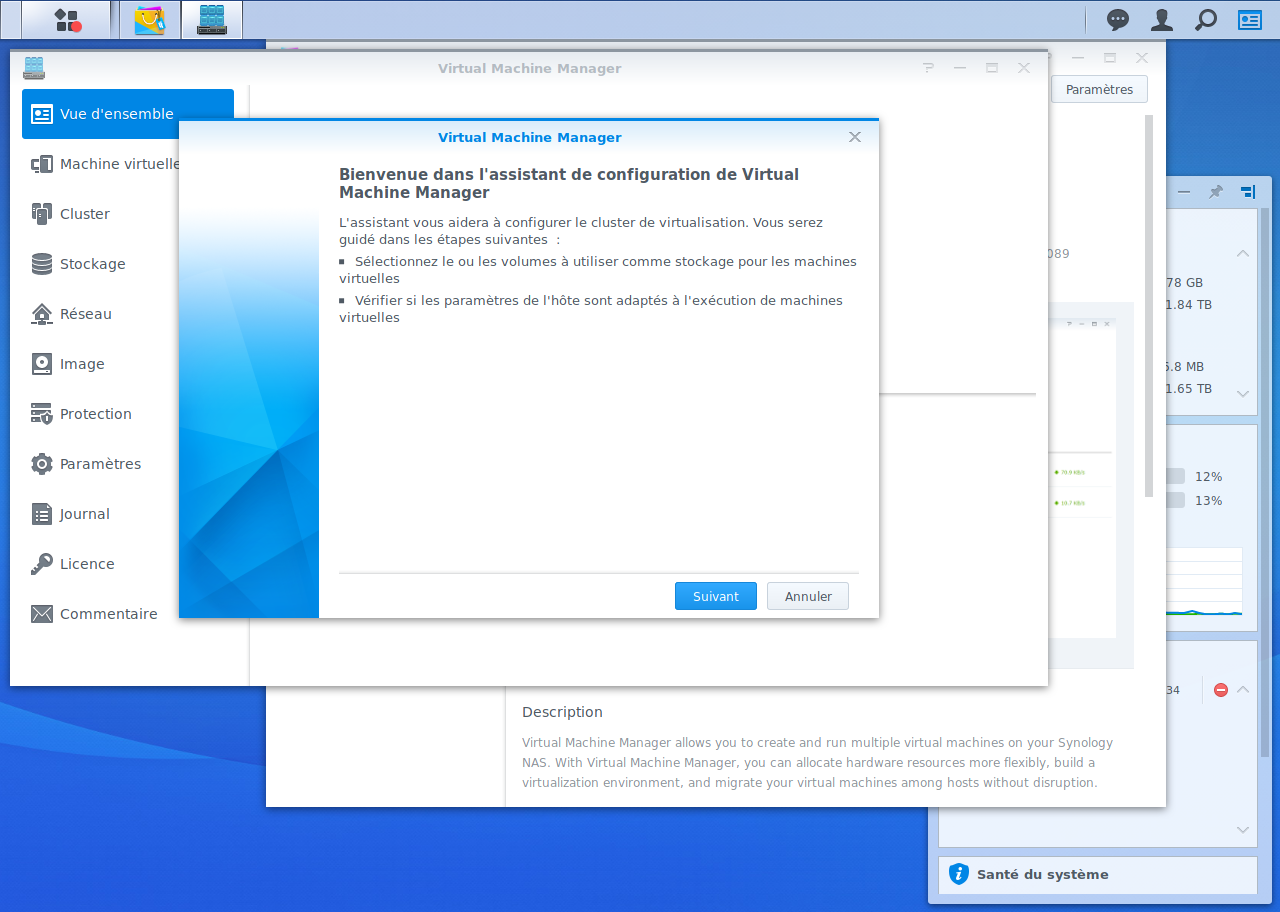Viewport: 1280px width, 912px height.
Task: Open the Réseau section
Action: click(x=85, y=314)
